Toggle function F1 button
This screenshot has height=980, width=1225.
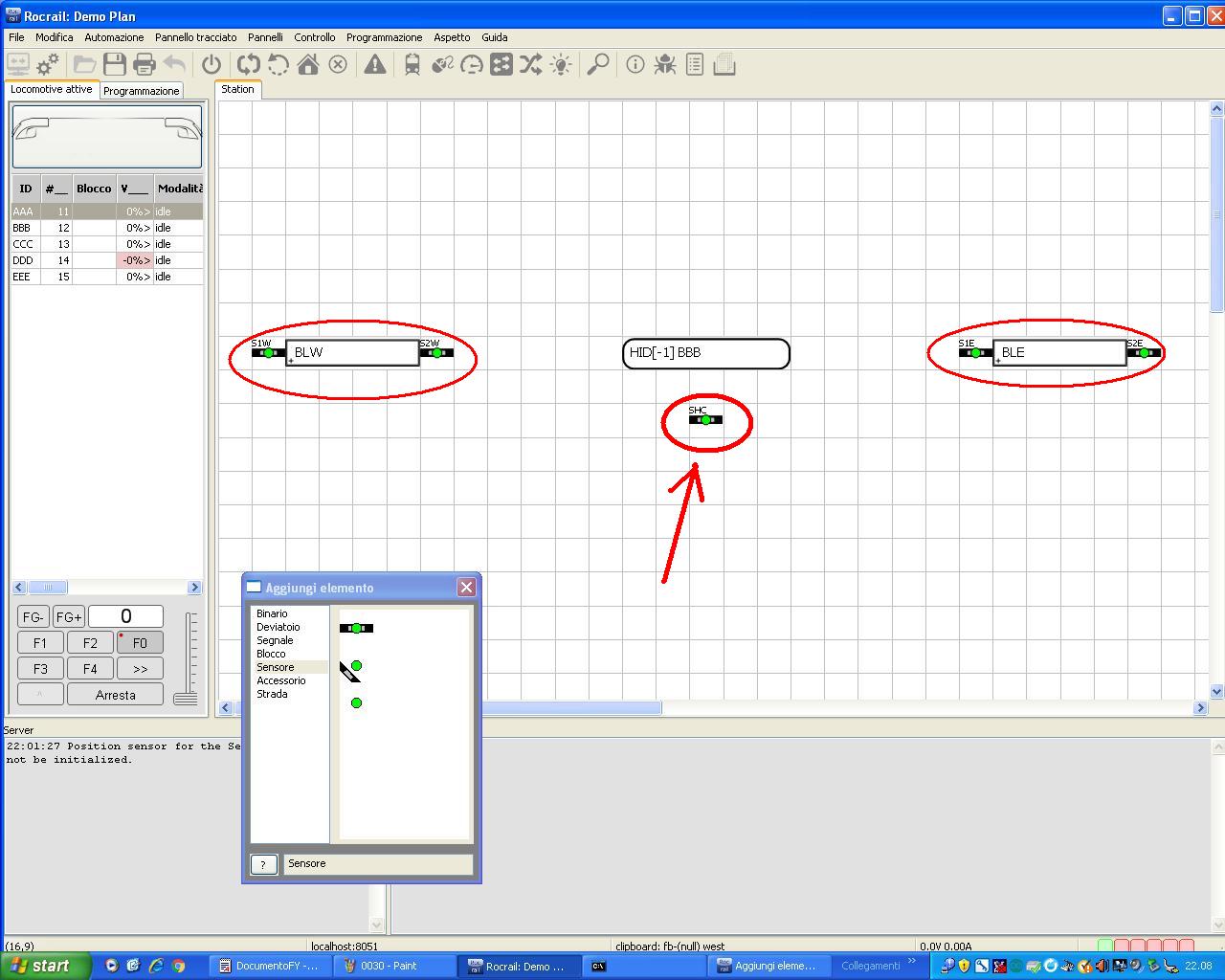(40, 642)
